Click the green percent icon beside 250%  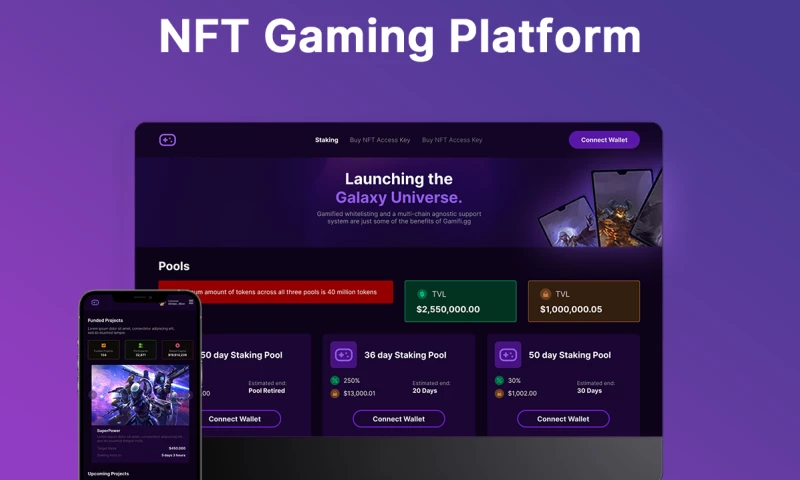(335, 381)
